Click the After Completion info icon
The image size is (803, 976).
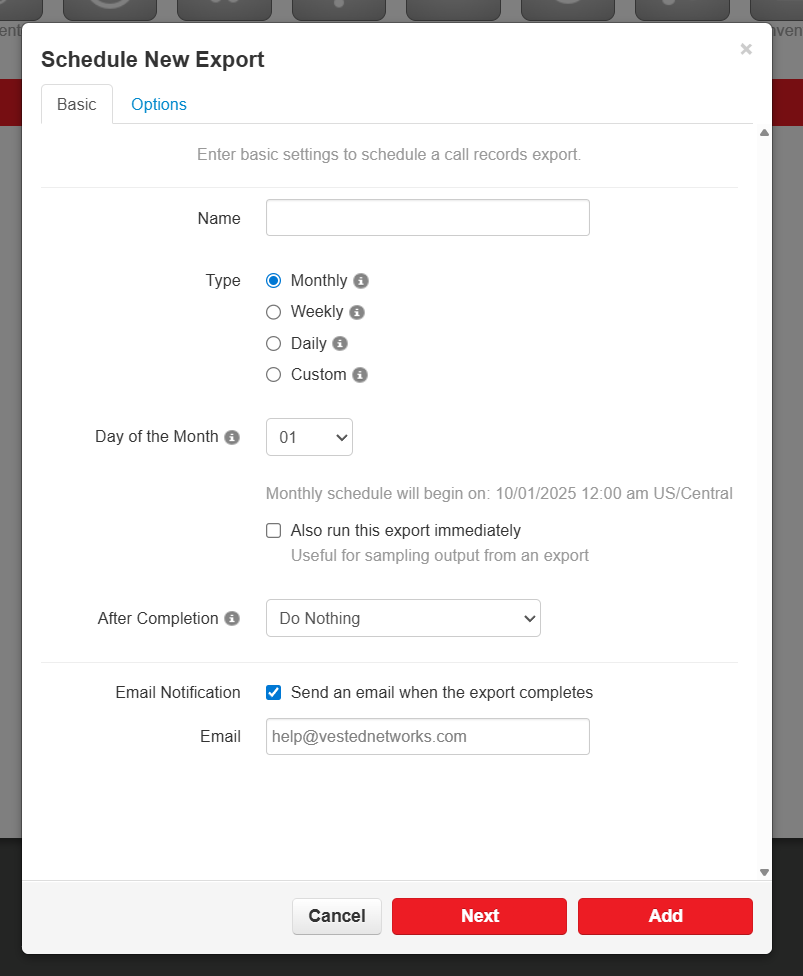point(232,619)
